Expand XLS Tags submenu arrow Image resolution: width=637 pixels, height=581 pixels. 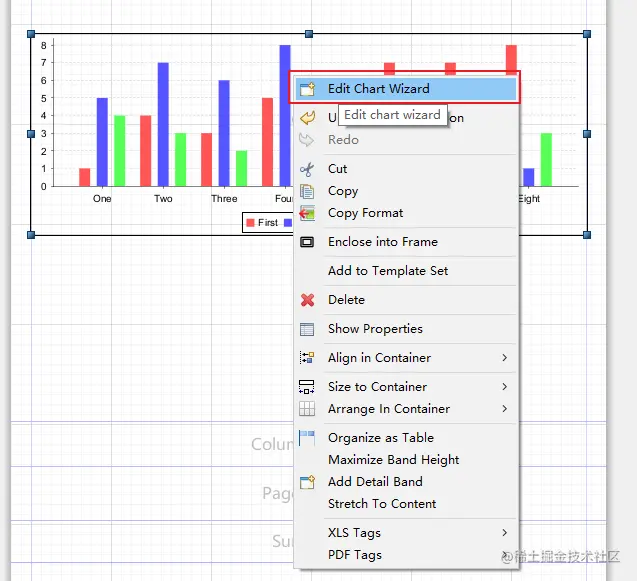[505, 533]
